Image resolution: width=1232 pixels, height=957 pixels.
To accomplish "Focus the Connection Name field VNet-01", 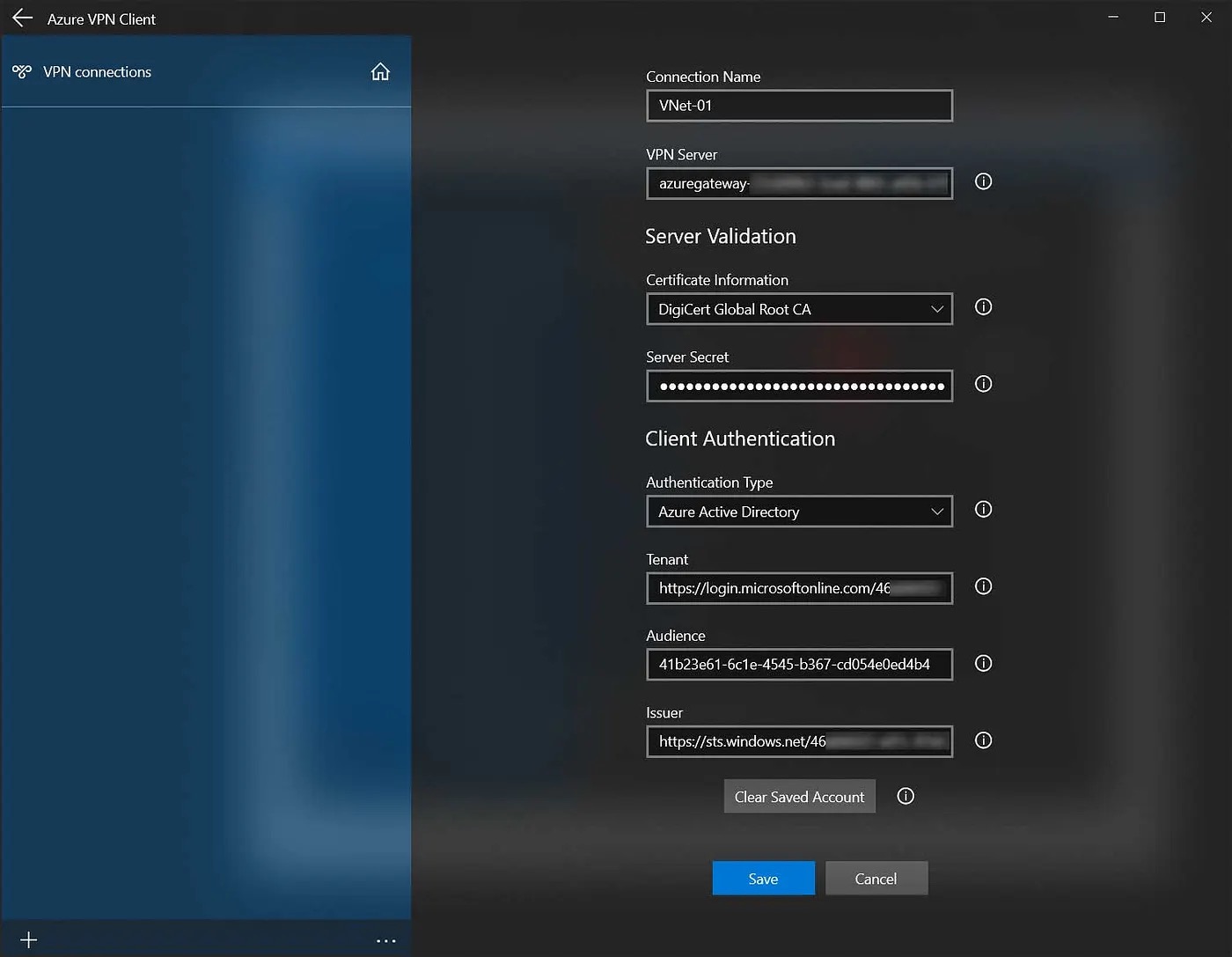I will point(799,106).
